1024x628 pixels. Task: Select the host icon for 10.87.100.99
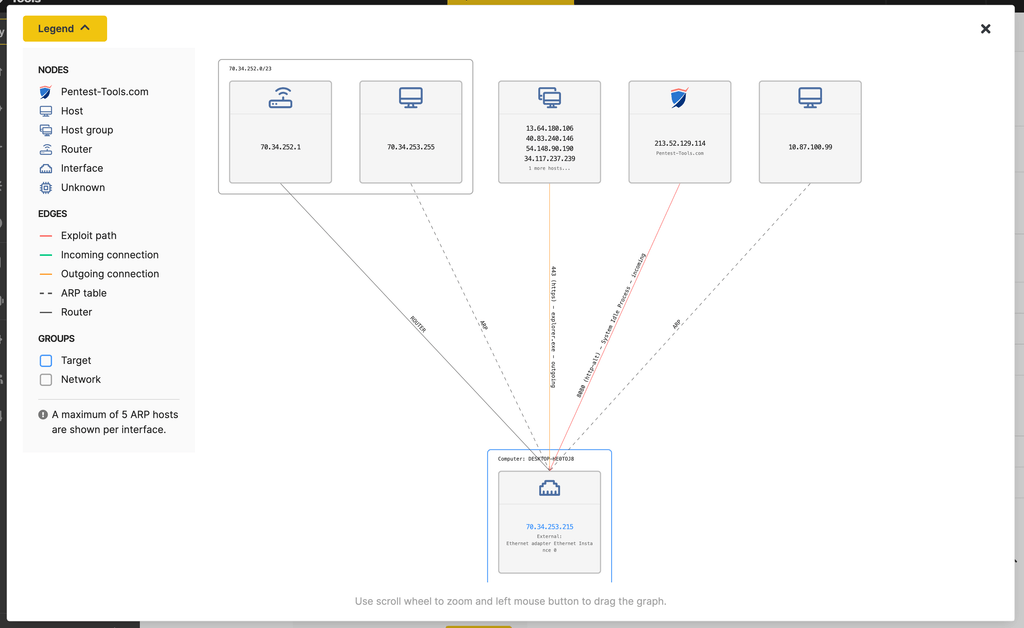click(x=810, y=96)
